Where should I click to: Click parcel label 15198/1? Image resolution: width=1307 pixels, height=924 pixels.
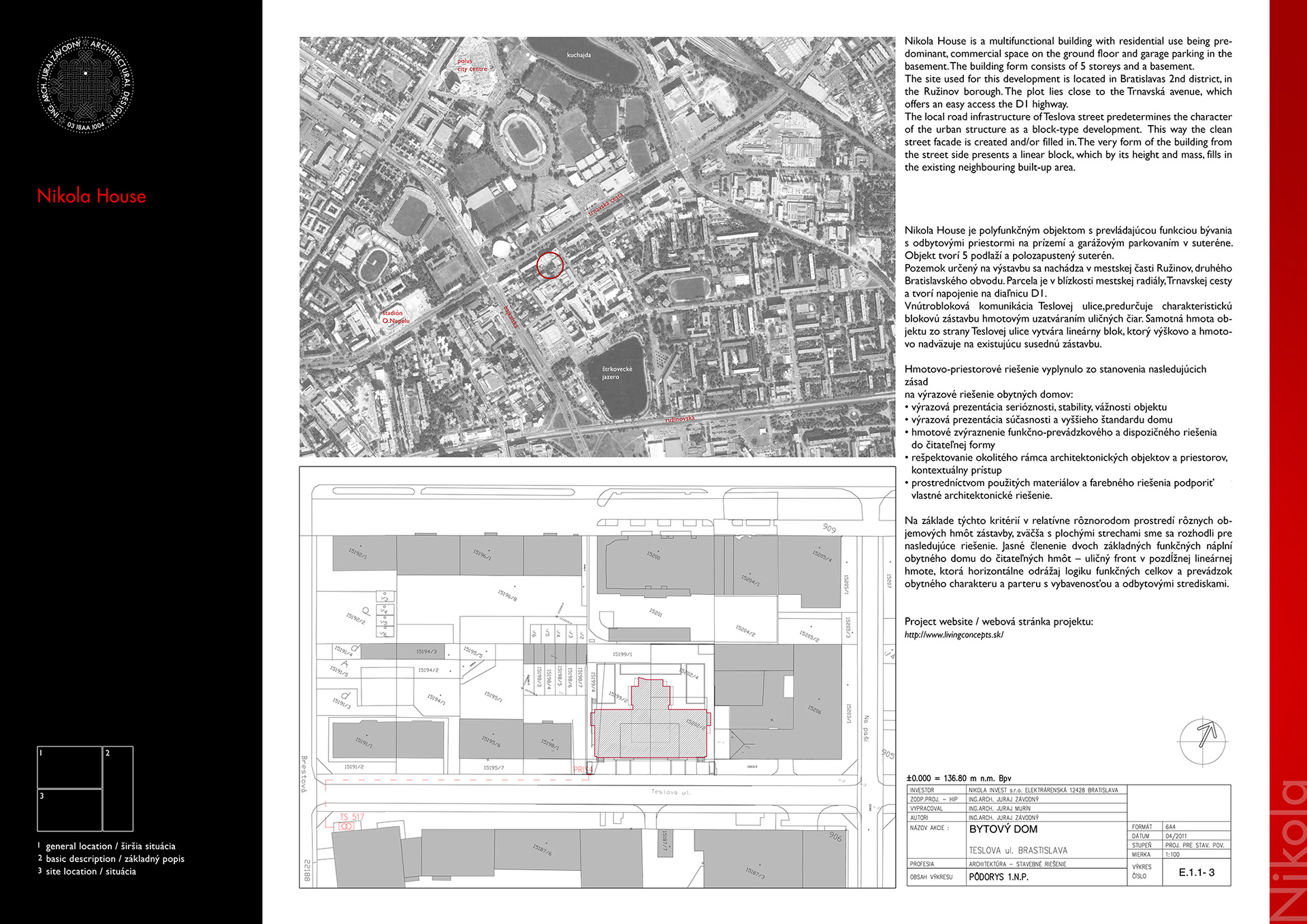550,744
